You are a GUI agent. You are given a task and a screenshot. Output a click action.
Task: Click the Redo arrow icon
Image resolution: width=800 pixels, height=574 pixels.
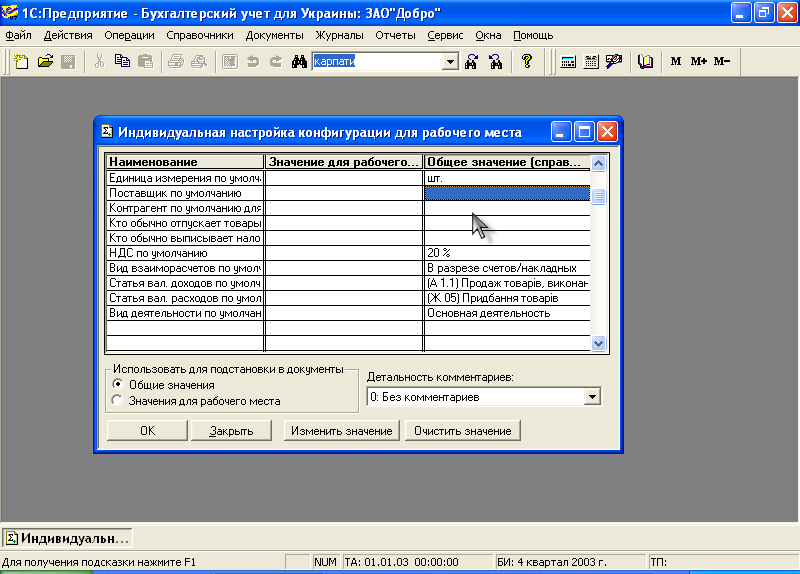click(x=276, y=62)
